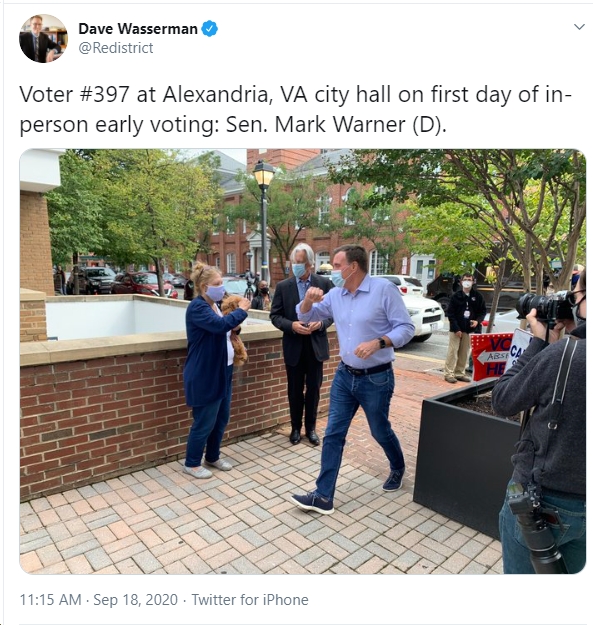The height and width of the screenshot is (625, 593).
Task: Open the tweet timestamp 11:15 AM
Action: [x=50, y=599]
